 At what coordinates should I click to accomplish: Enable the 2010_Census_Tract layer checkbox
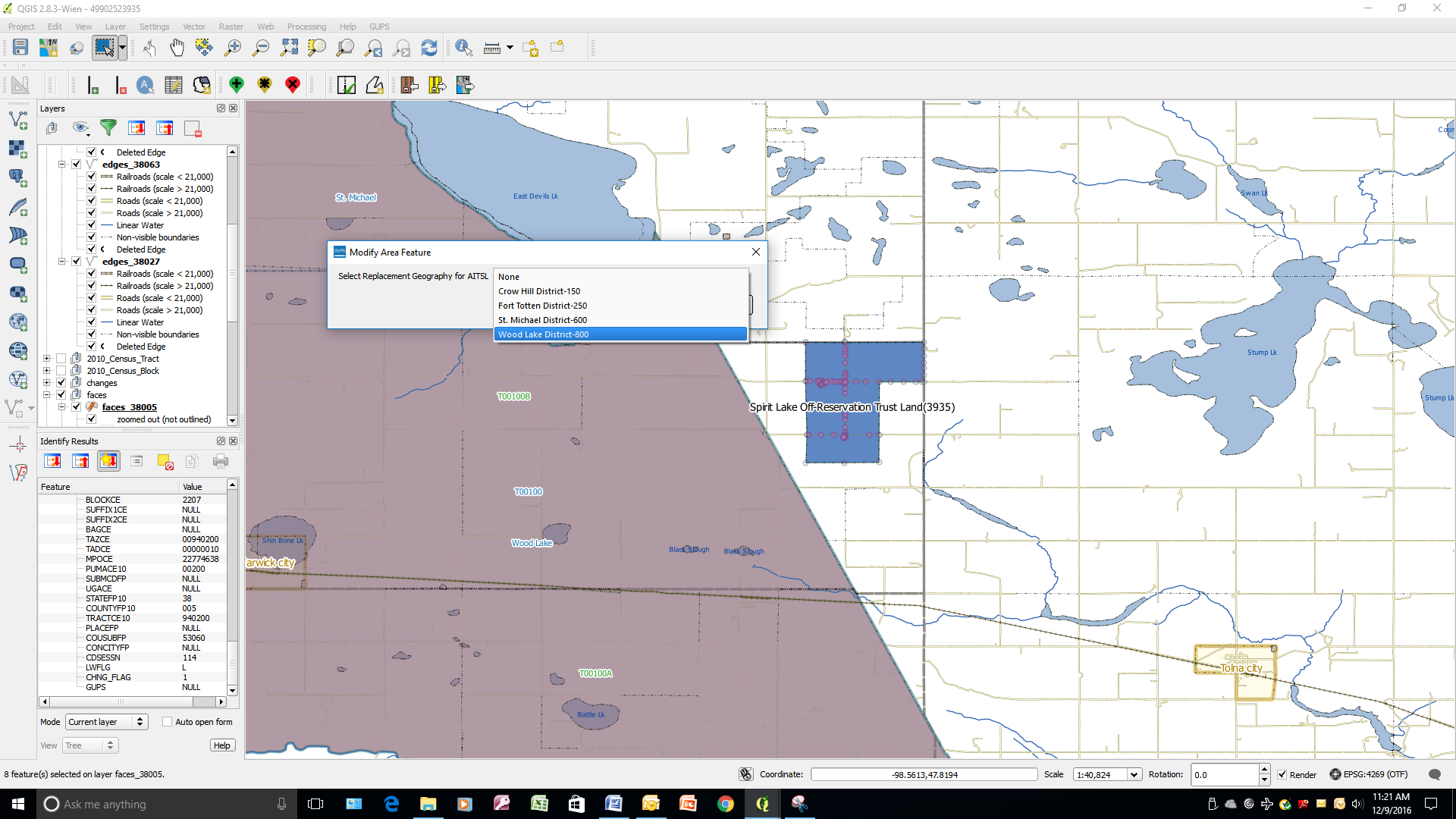[x=61, y=359]
